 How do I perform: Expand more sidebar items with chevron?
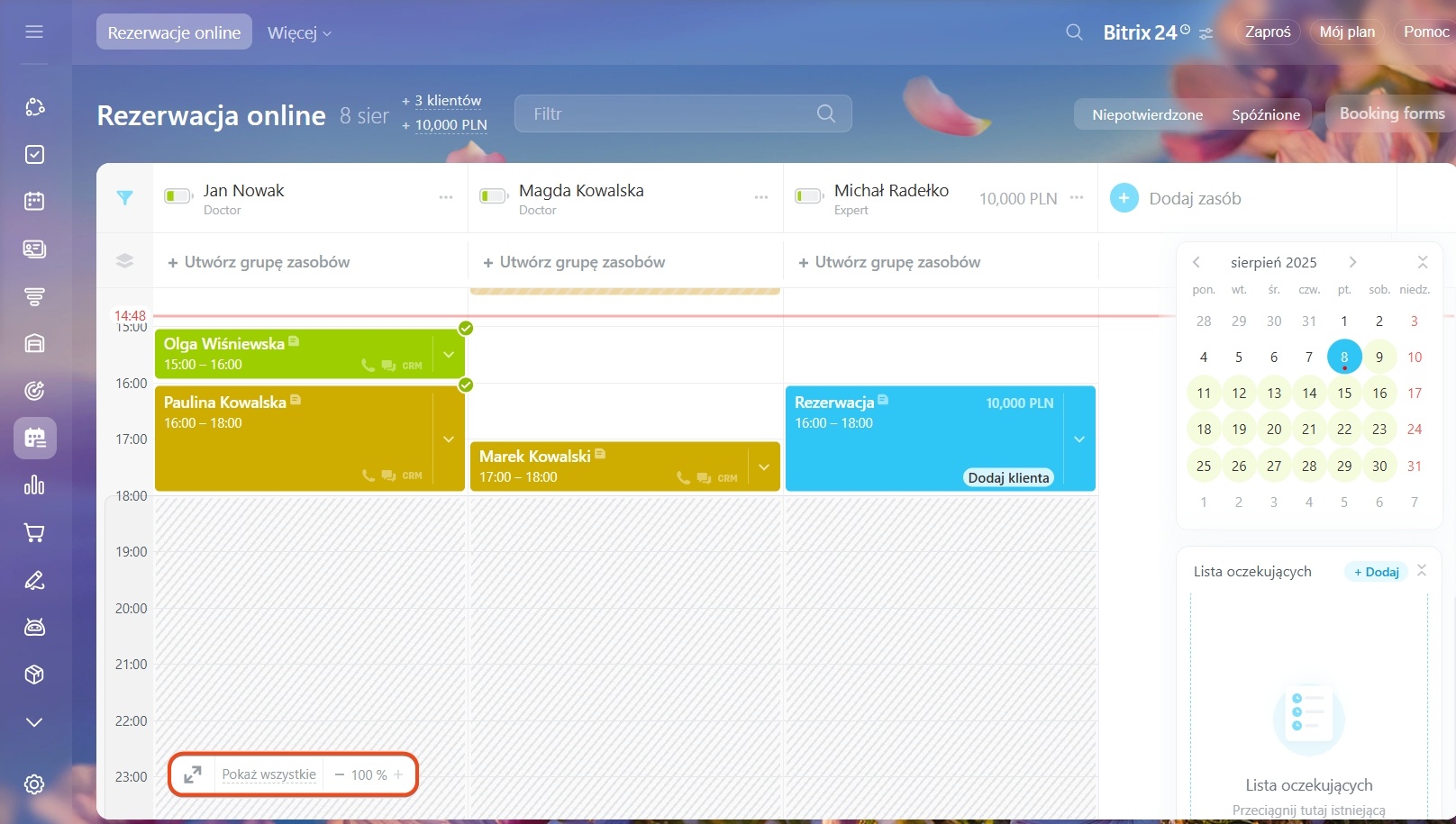click(34, 722)
